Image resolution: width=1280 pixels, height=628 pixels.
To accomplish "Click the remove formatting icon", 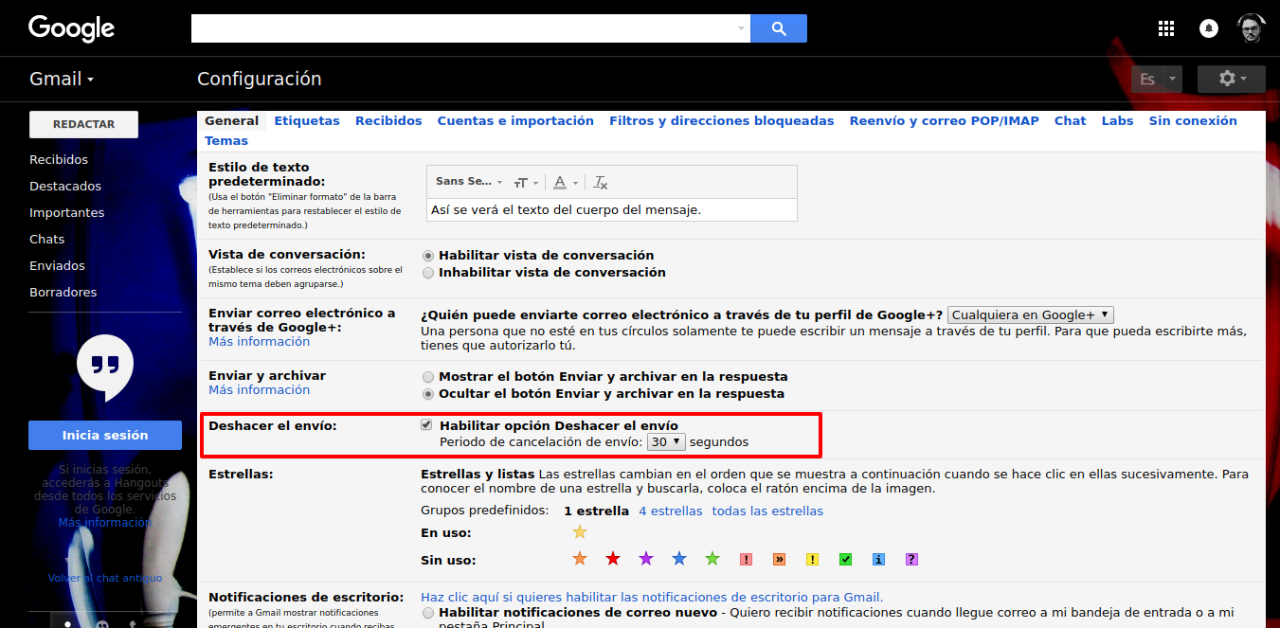I will [x=600, y=182].
